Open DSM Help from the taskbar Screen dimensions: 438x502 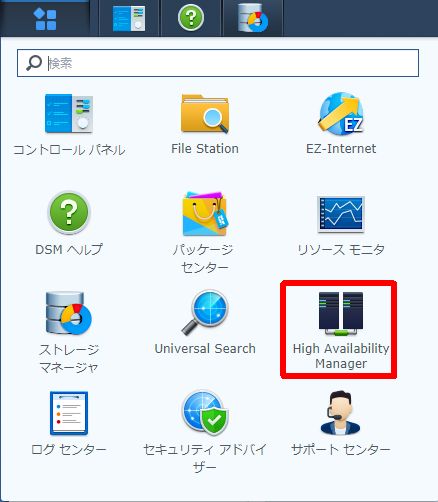click(x=191, y=18)
